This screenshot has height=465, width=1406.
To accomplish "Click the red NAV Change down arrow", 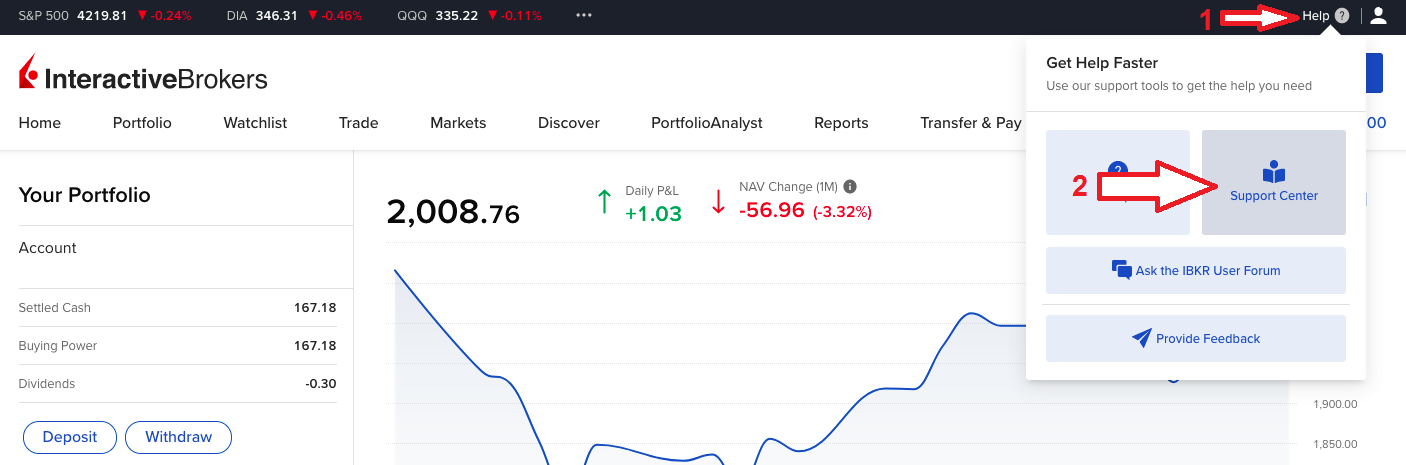I will (x=718, y=202).
